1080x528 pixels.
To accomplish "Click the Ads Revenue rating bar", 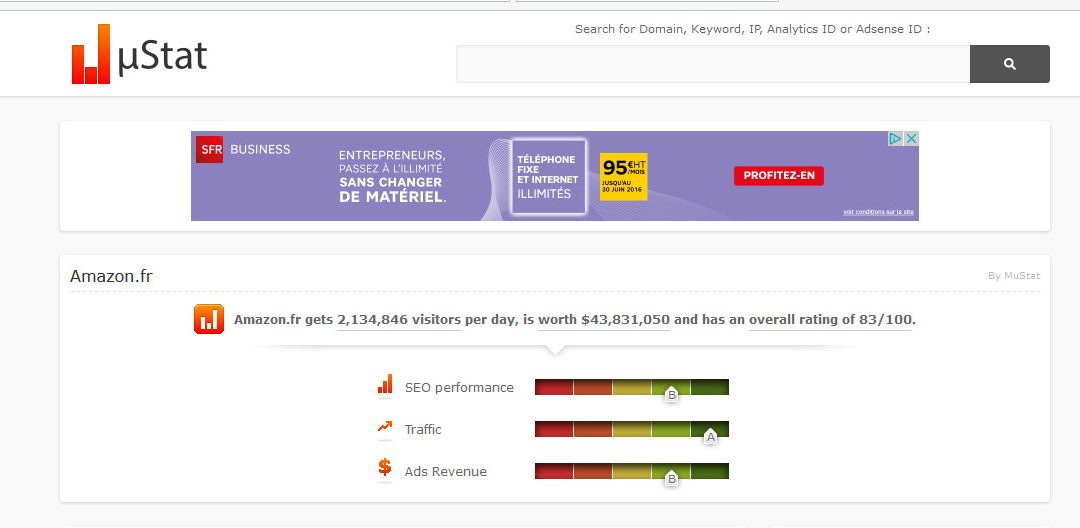I will [x=632, y=471].
